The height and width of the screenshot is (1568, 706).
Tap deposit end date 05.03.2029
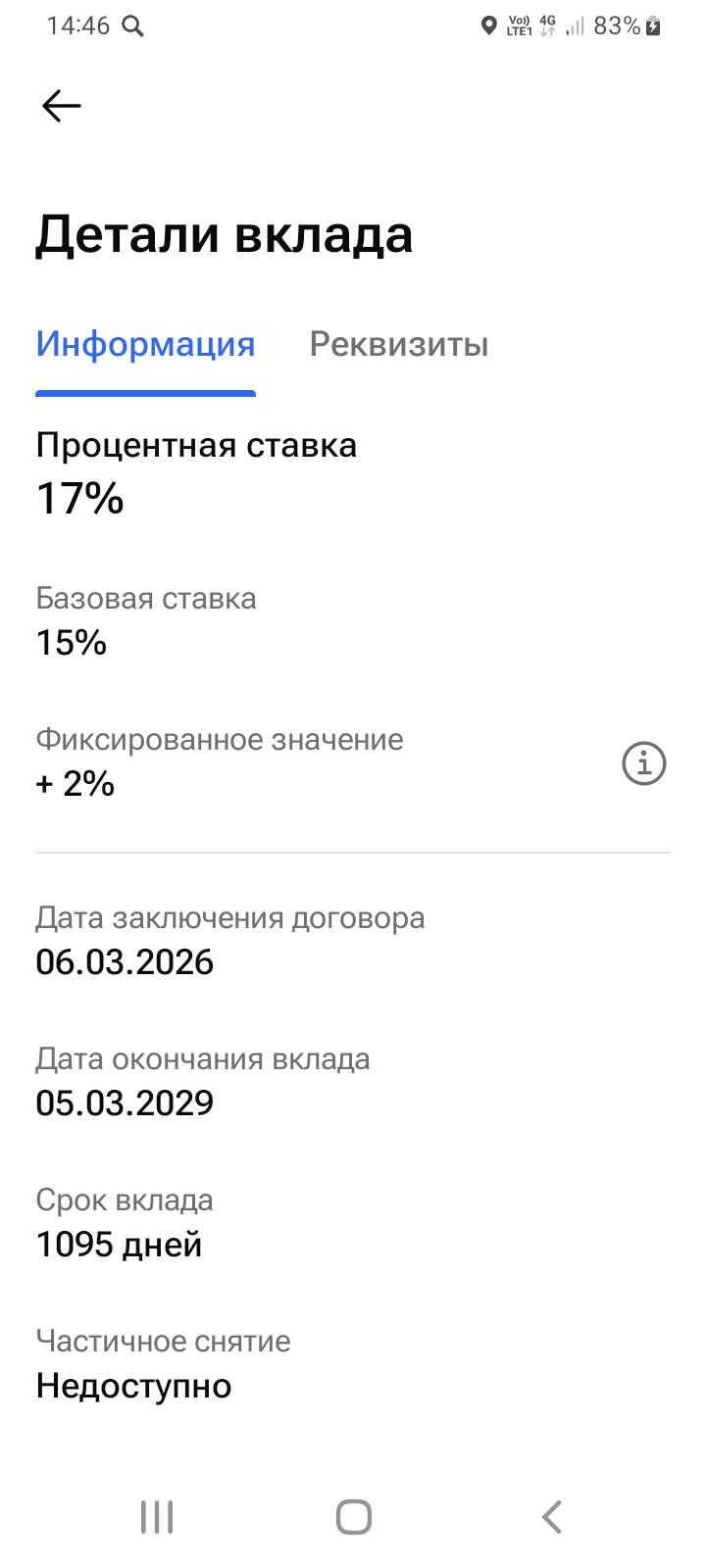[x=125, y=1103]
